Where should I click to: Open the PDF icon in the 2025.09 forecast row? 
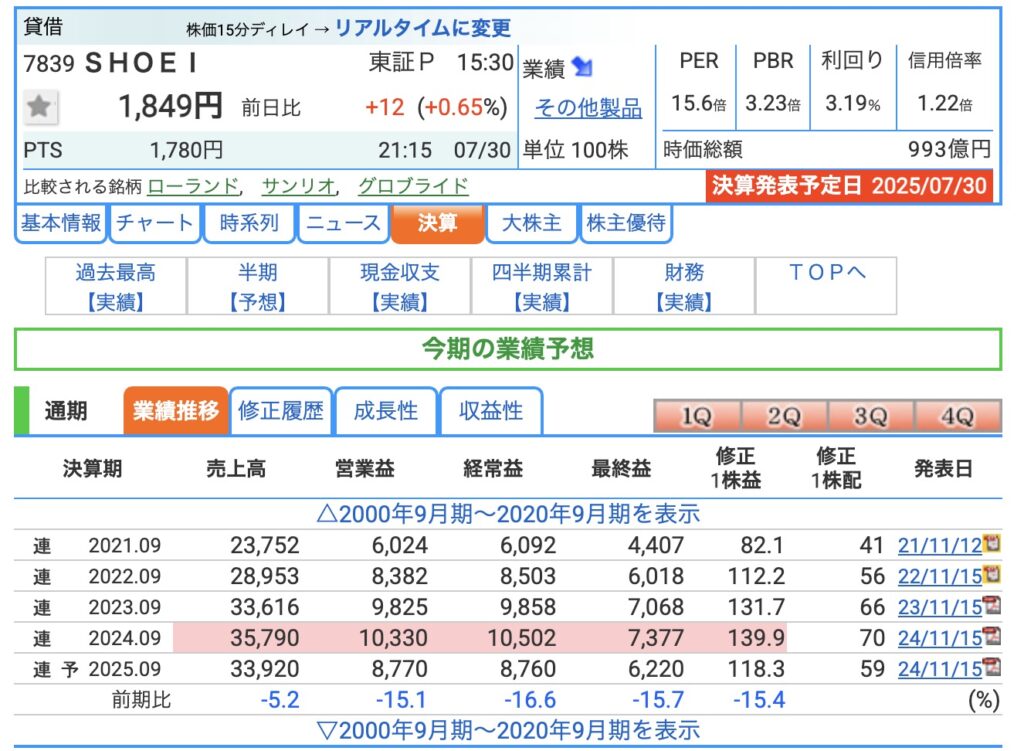(992, 667)
